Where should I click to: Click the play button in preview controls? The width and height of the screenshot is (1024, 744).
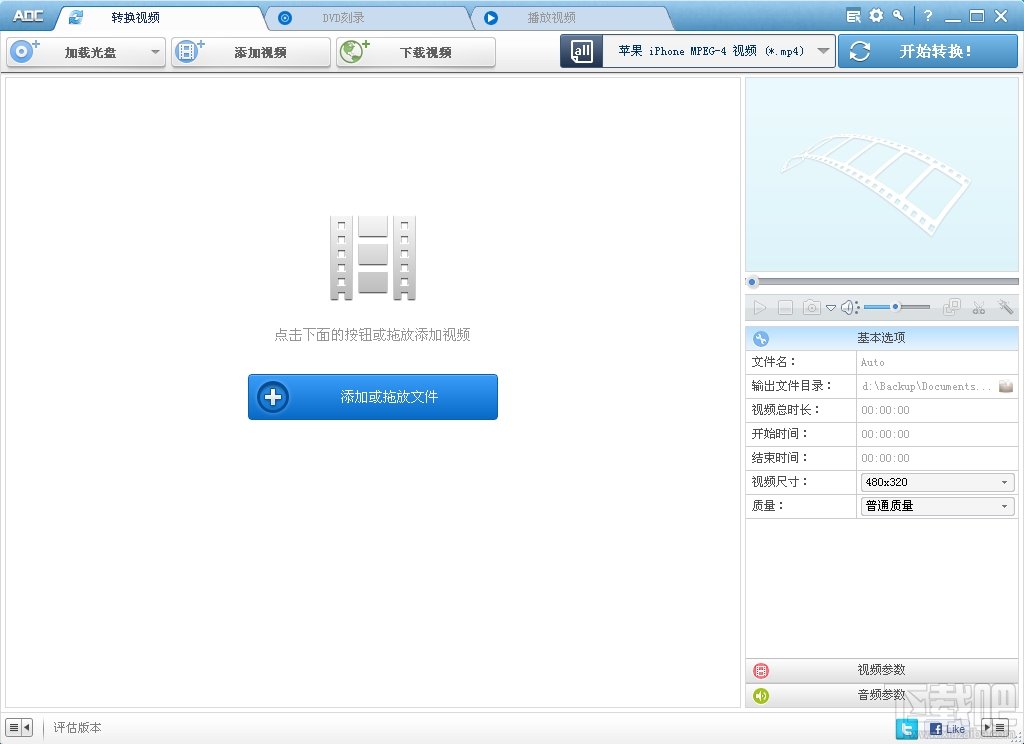(760, 308)
